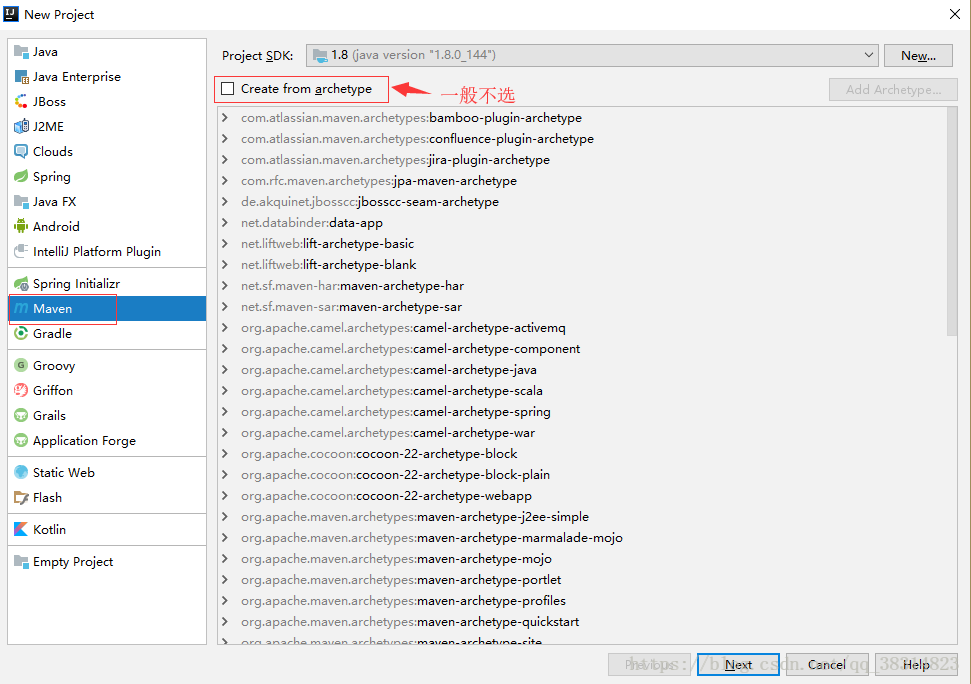The image size is (971, 684).
Task: Click the Spring leaf icon
Action: click(x=21, y=176)
